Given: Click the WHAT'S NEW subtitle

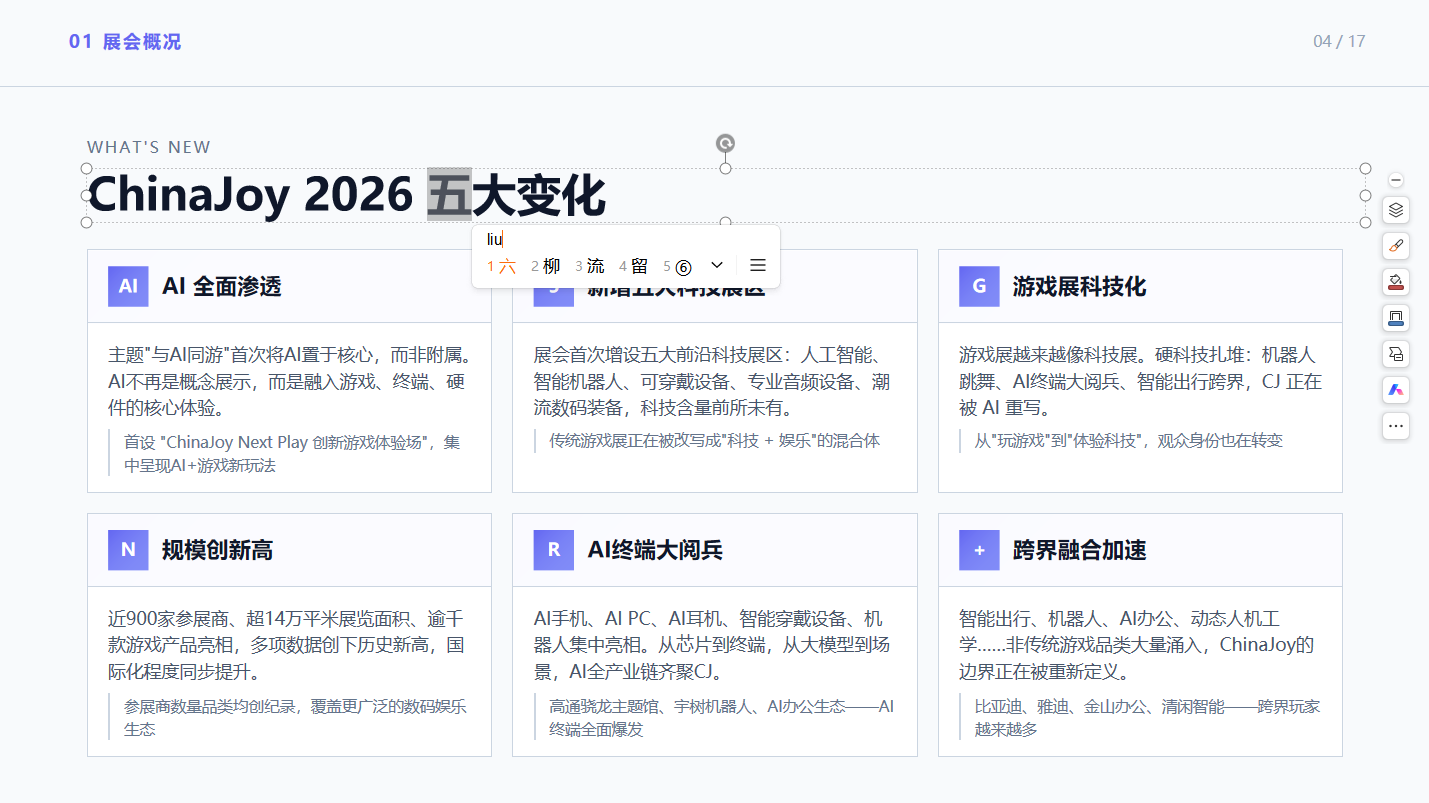Looking at the screenshot, I should tap(149, 148).
